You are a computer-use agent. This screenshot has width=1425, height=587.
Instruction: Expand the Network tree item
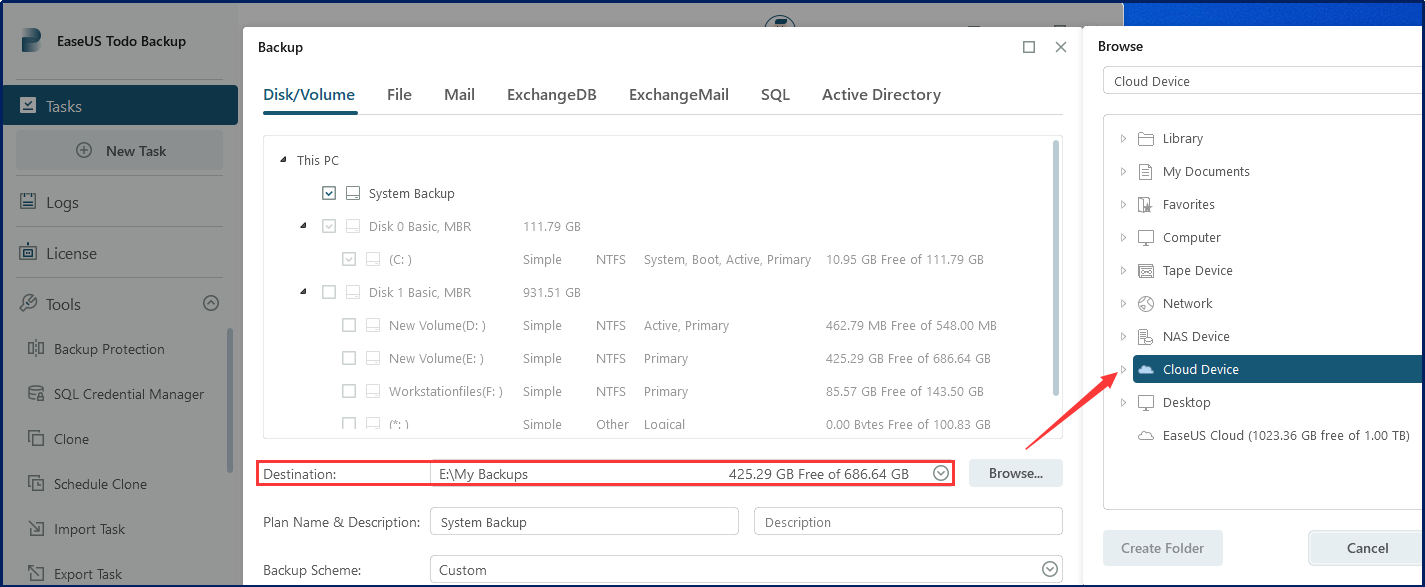point(1122,303)
